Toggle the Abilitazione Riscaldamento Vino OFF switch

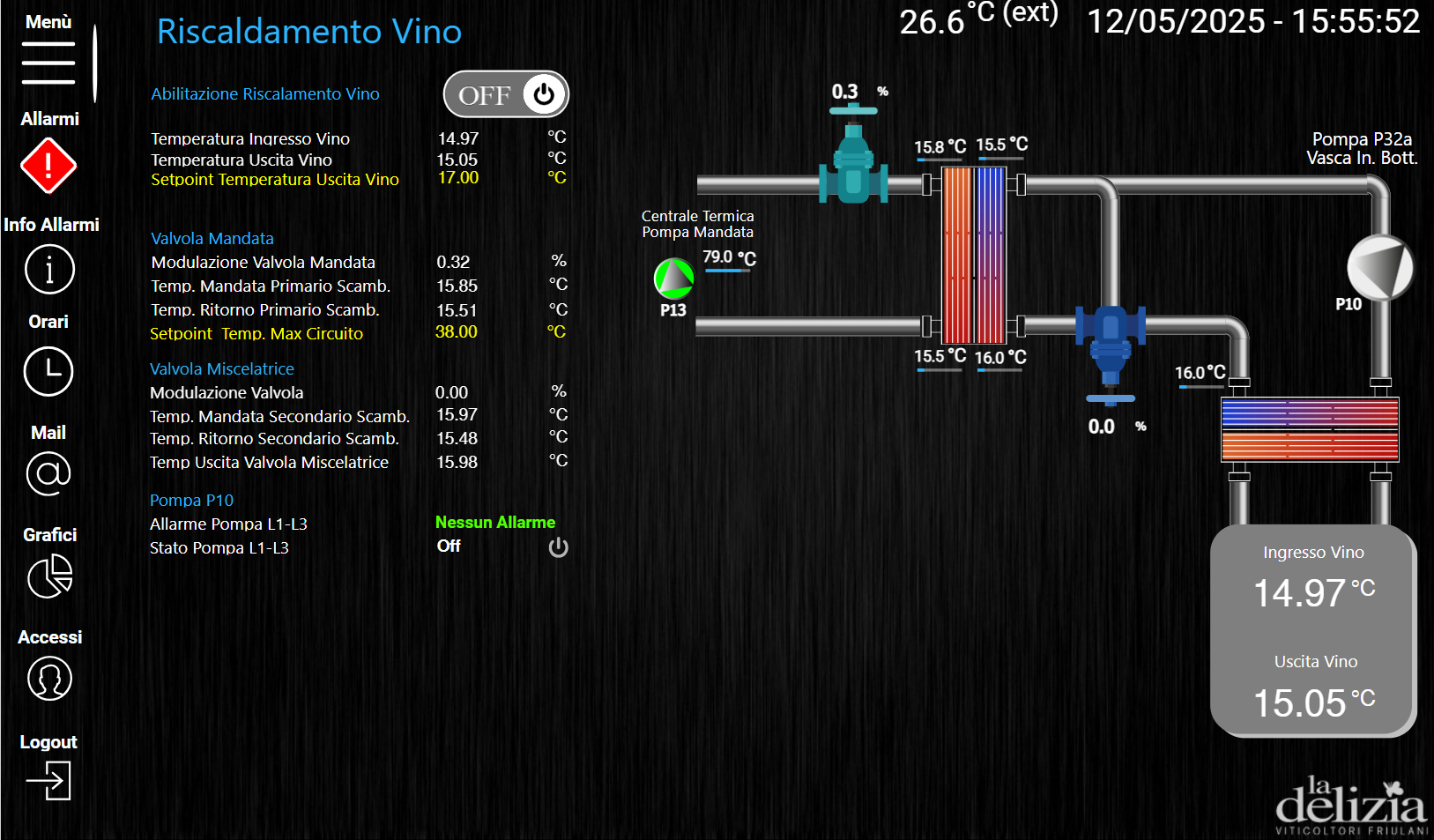(506, 94)
